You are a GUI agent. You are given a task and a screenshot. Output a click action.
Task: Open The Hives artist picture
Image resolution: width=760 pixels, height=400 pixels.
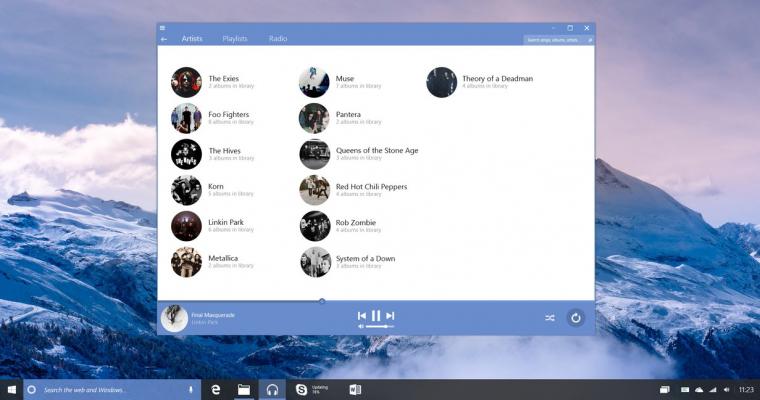point(186,154)
